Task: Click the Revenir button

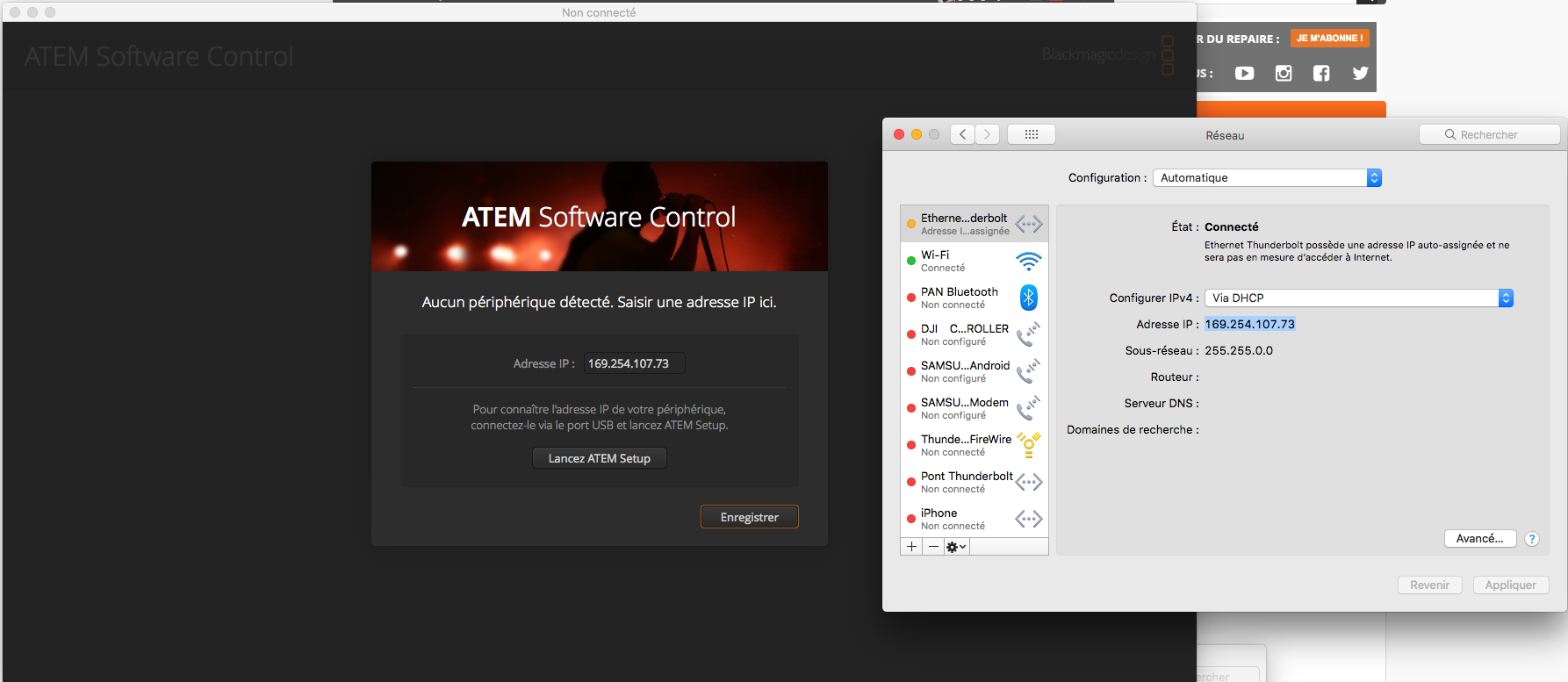Action: tap(1429, 585)
